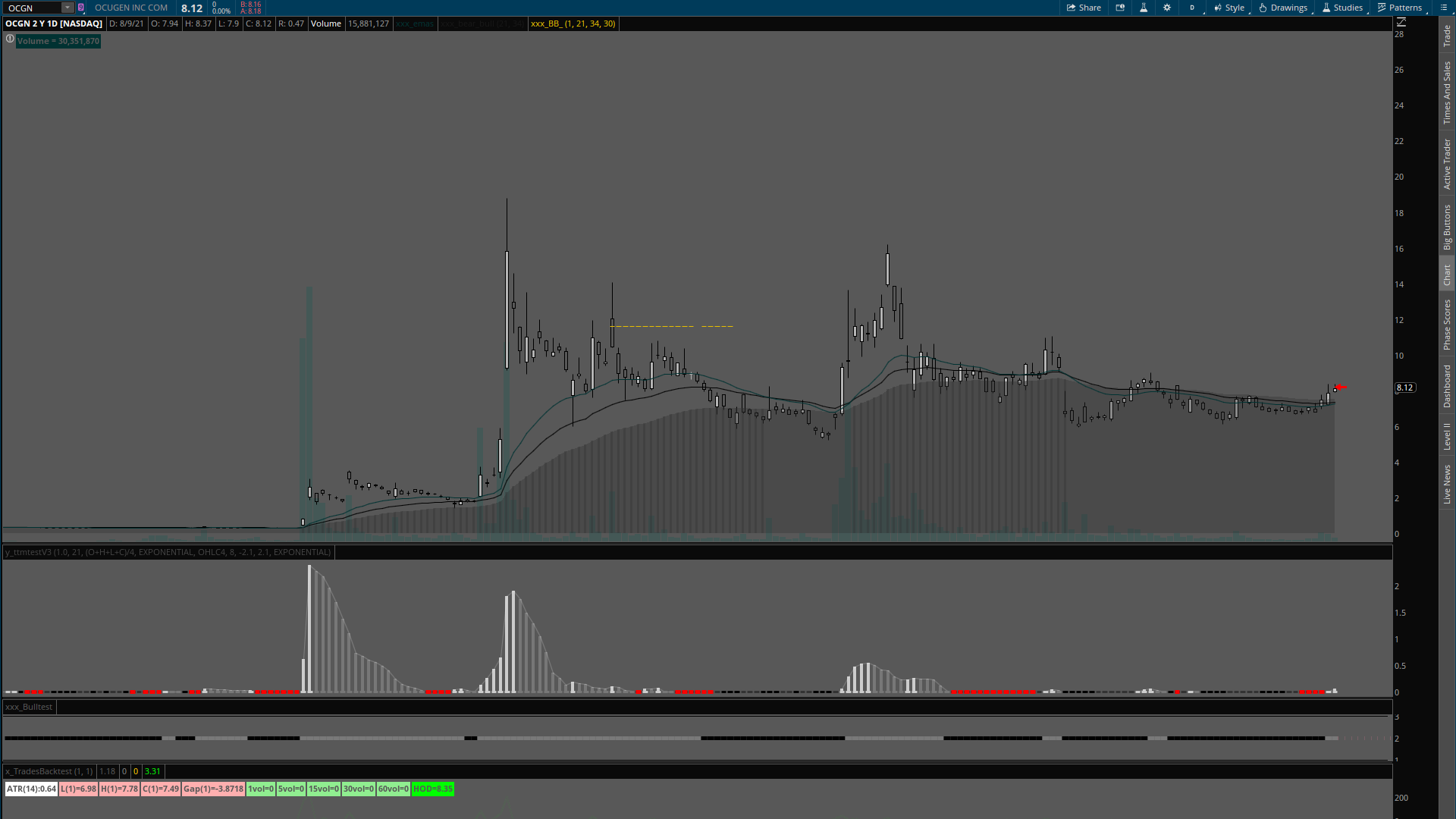Open the Patterns dropdown

tap(1400, 8)
